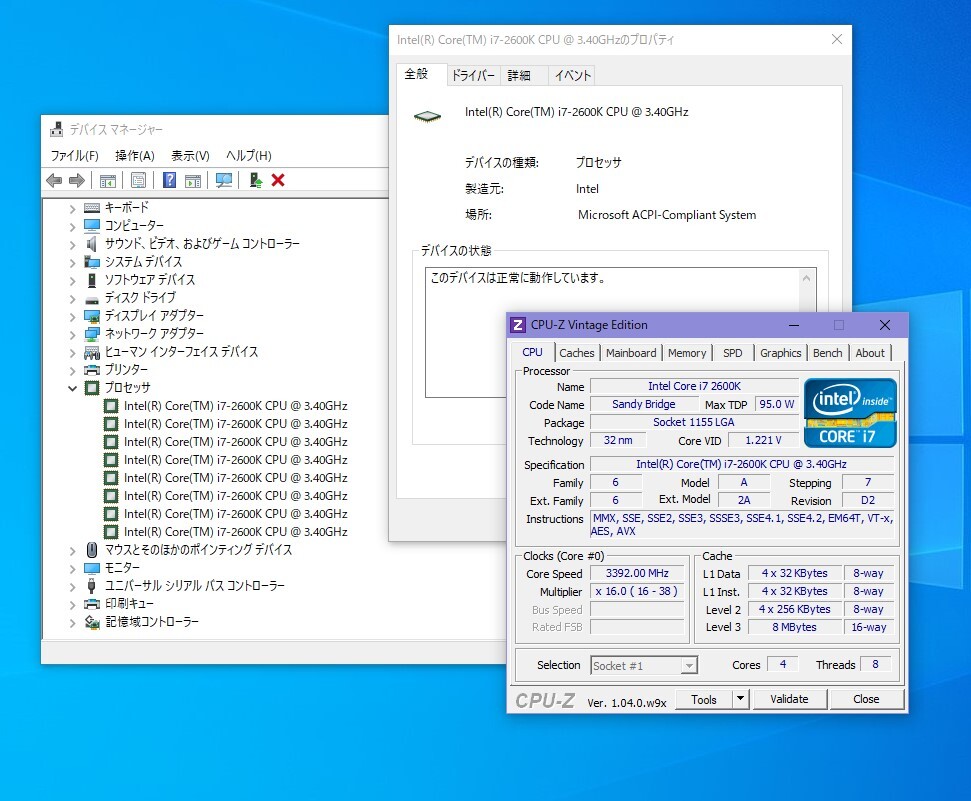Collapse the プロセッサ category chevron
Viewport: 971px width, 801px height.
point(72,388)
